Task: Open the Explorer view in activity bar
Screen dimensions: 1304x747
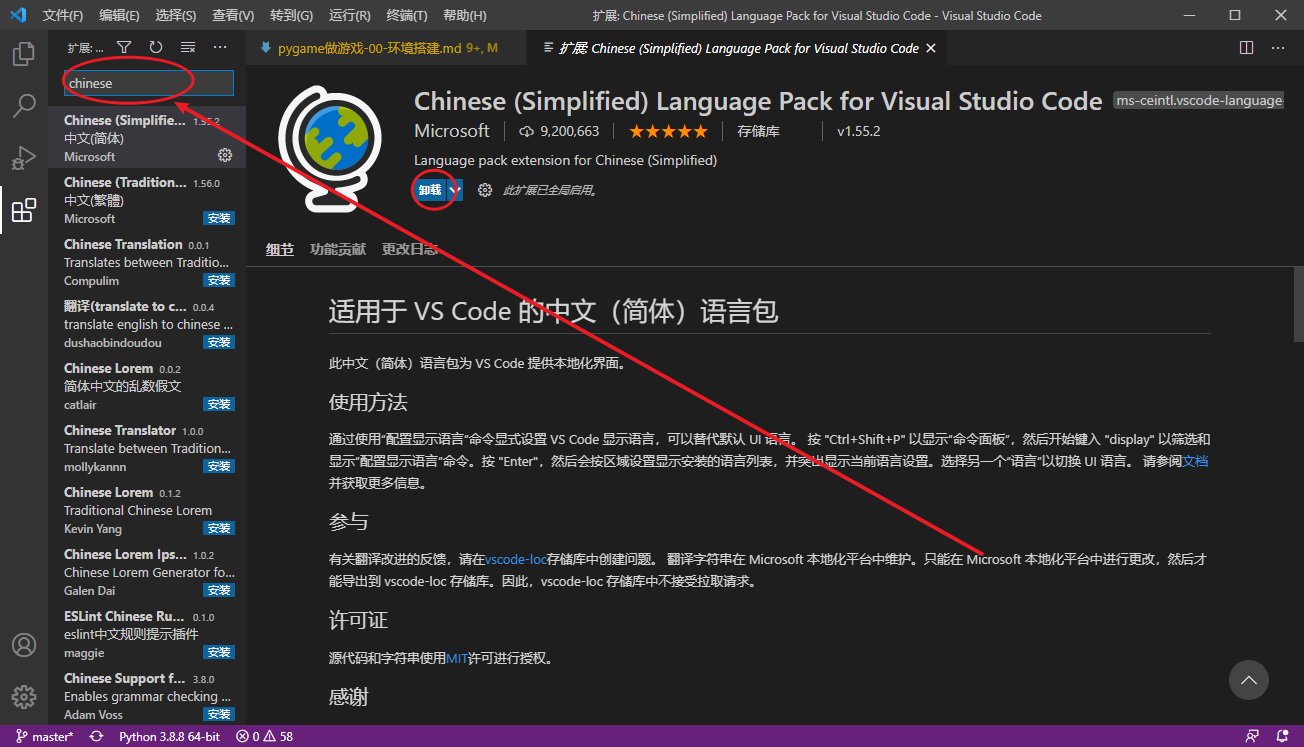Action: tap(24, 53)
